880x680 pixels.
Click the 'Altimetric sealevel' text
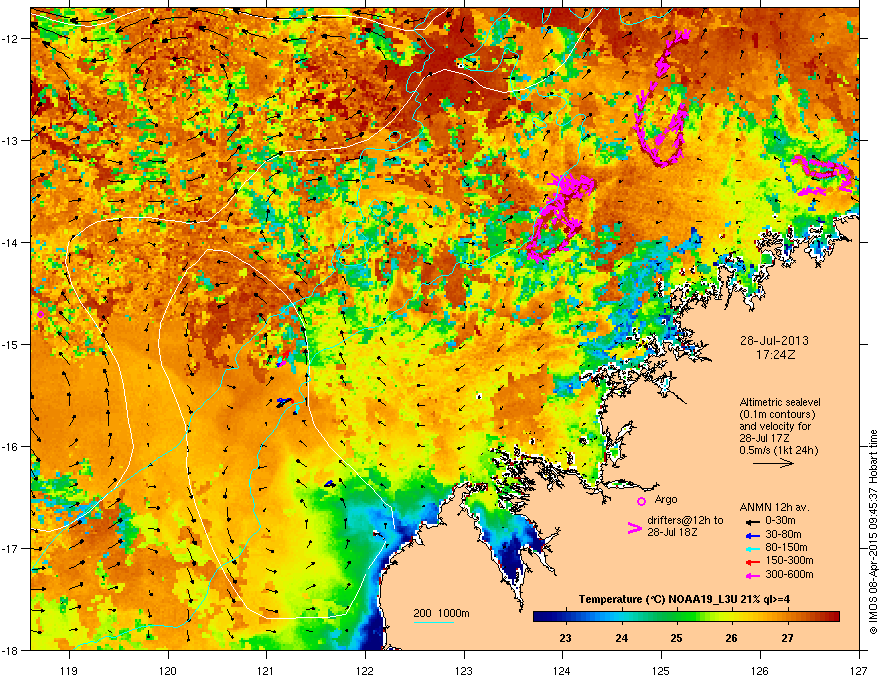(x=780, y=402)
